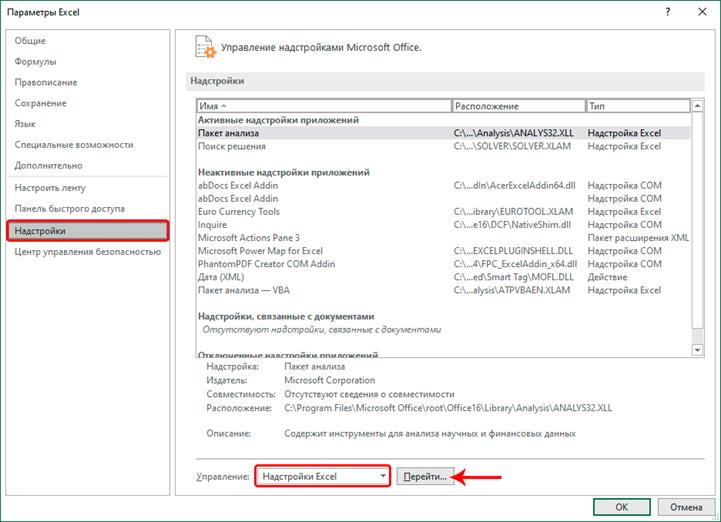721x522 pixels.
Task: Click the C:\...\SOLVER\SOLVER.XLAM location cell
Action: (x=512, y=146)
